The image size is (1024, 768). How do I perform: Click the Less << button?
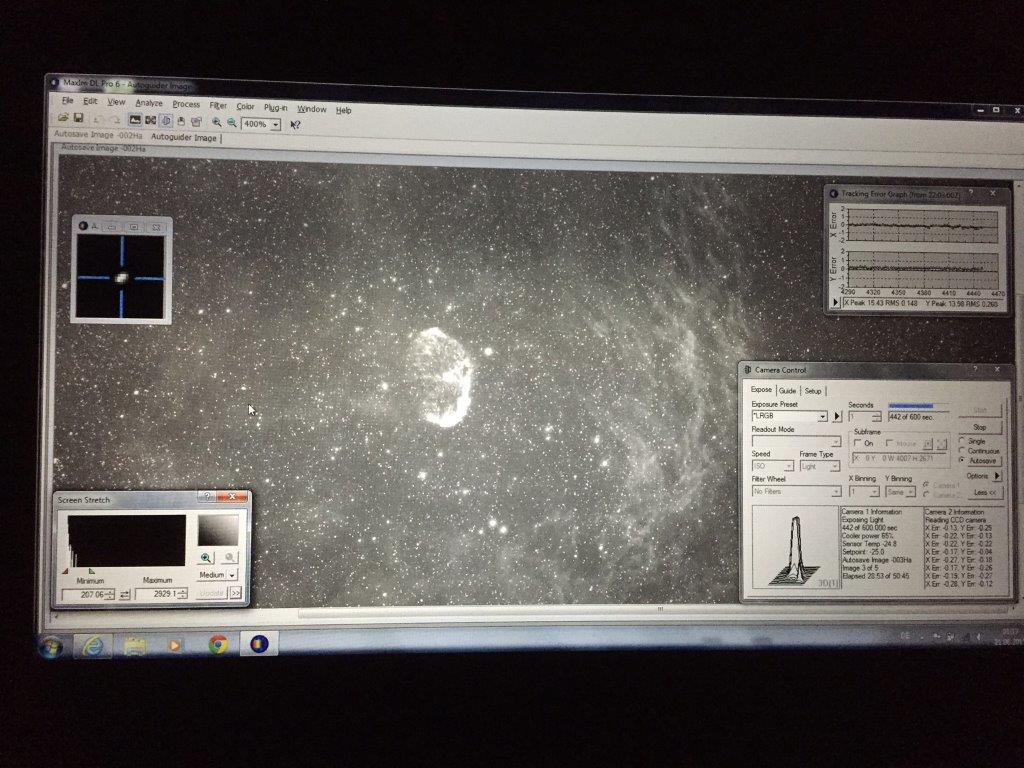coord(985,493)
